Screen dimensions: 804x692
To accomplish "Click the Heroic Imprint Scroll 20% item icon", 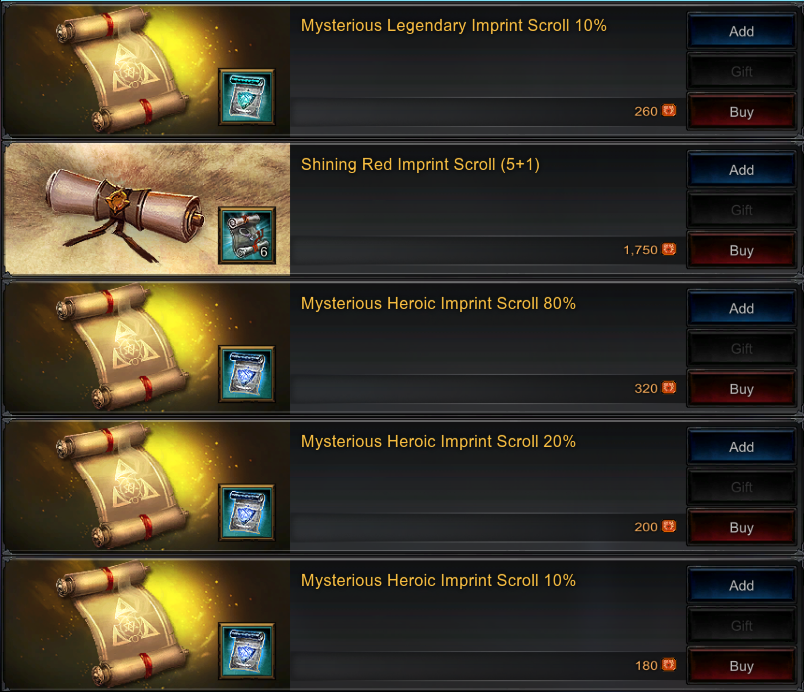I will 247,512.
